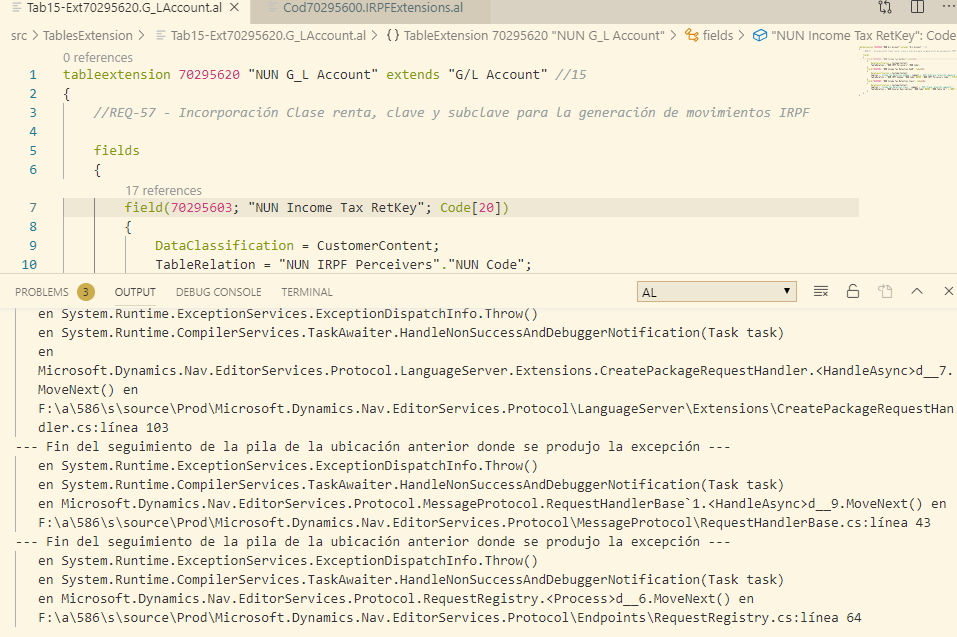
Task: Click CustomerContent value on line 9
Action: tap(374, 245)
